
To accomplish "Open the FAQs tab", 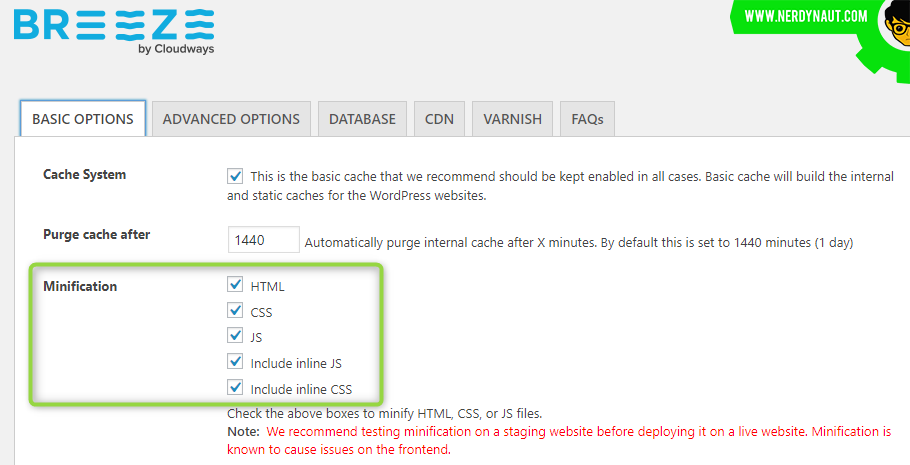I will [x=587, y=119].
